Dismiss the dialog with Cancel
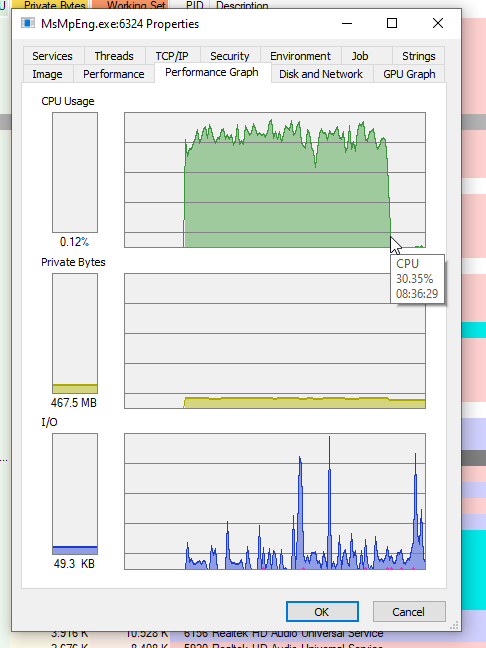 coord(409,612)
